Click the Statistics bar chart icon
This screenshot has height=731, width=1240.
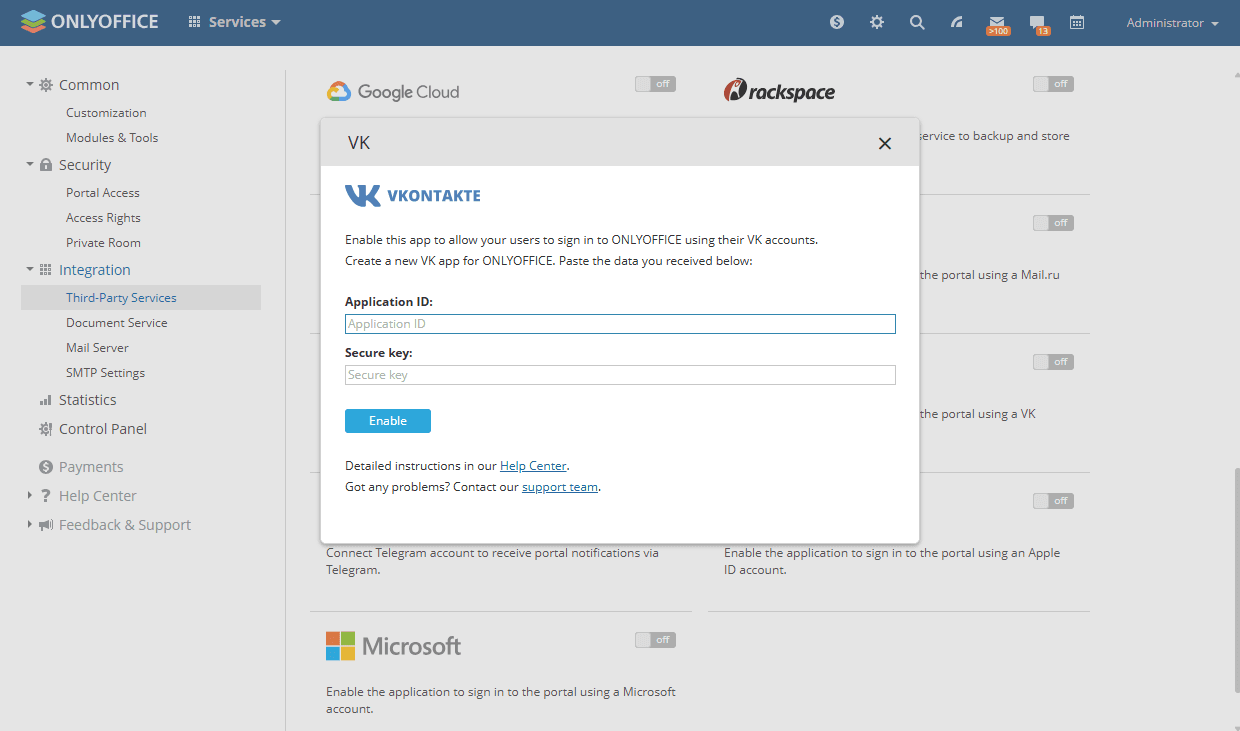(x=46, y=400)
